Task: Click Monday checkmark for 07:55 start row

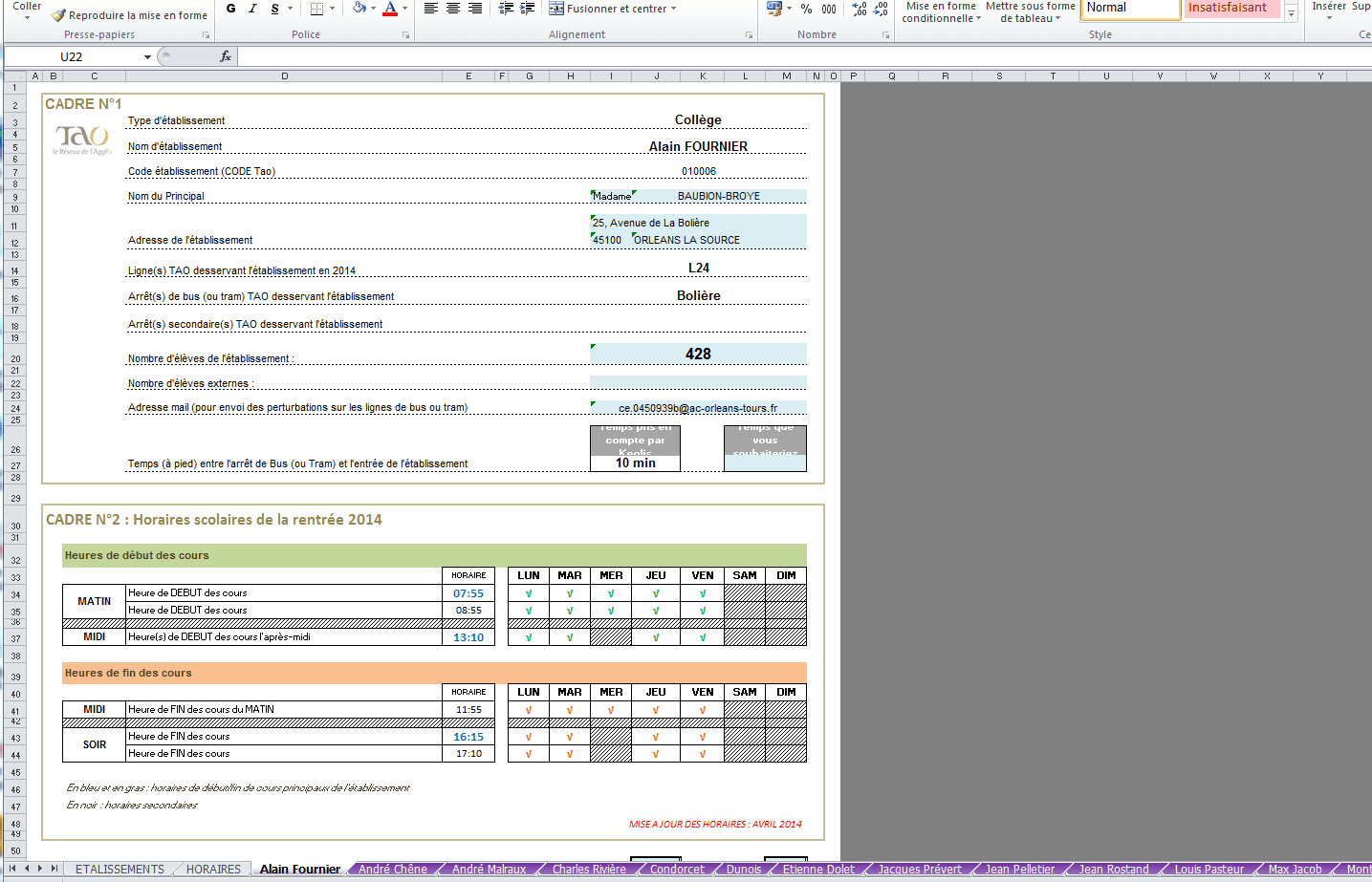Action: 529,593
